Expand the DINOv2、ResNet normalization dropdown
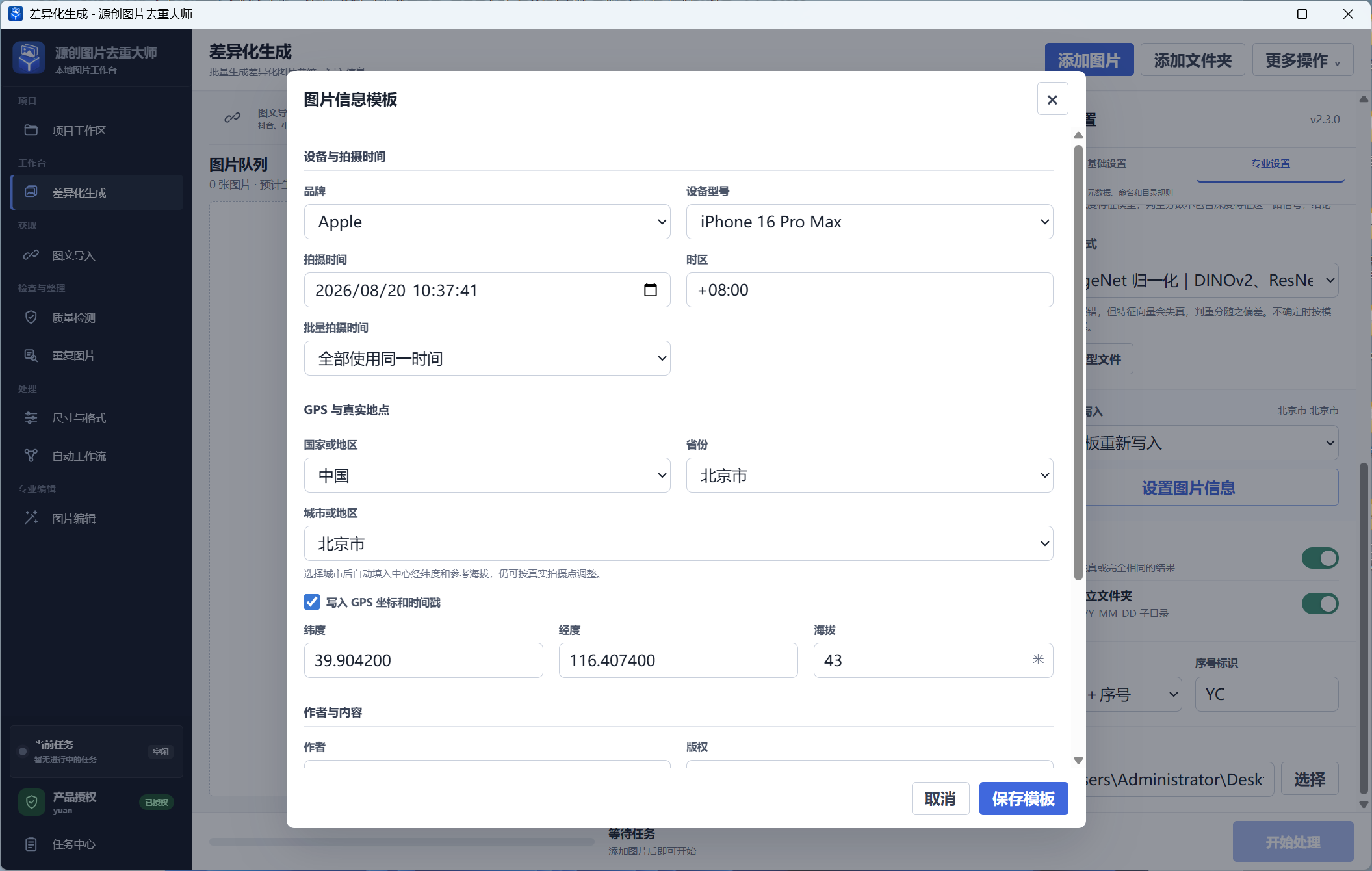 1211,280
